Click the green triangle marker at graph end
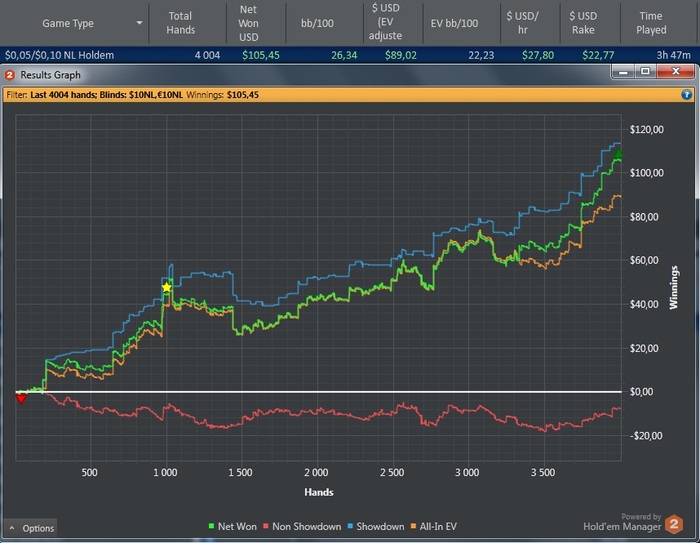Image resolution: width=700 pixels, height=543 pixels. [618, 154]
